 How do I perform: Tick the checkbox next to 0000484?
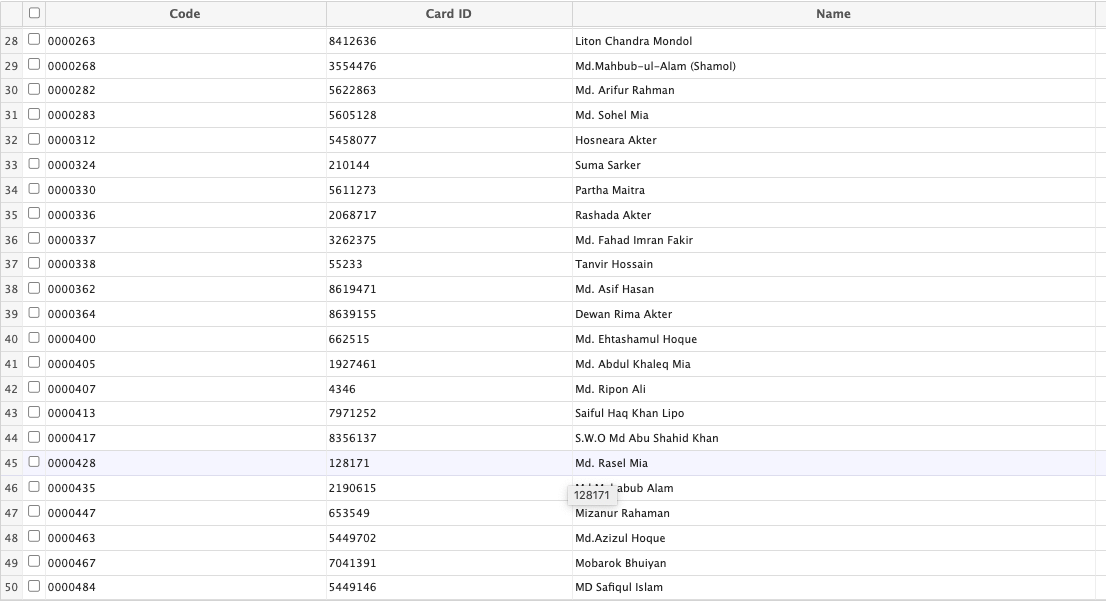(35, 586)
